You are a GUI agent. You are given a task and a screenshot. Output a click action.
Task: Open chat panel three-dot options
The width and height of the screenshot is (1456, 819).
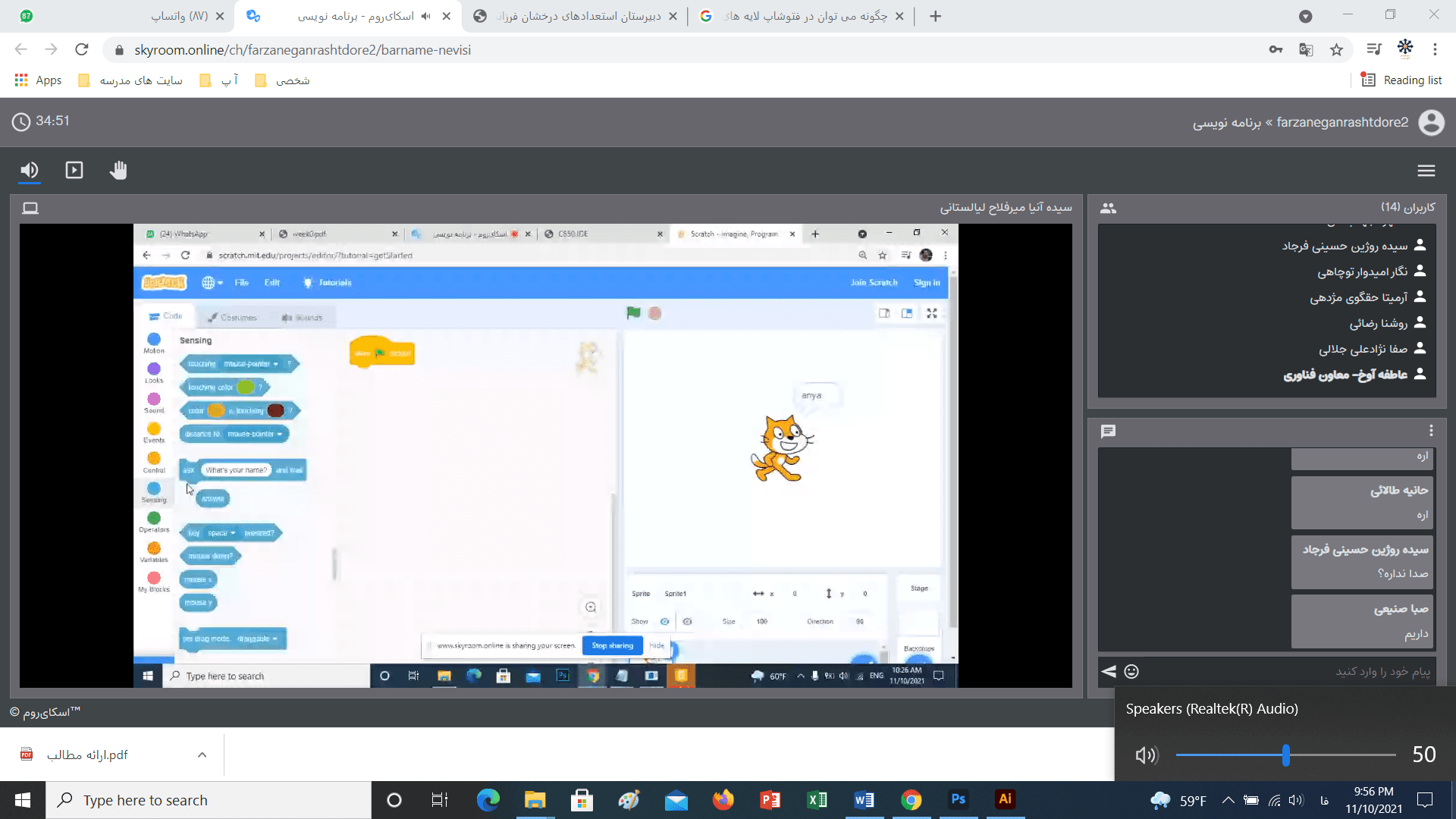(x=1431, y=431)
